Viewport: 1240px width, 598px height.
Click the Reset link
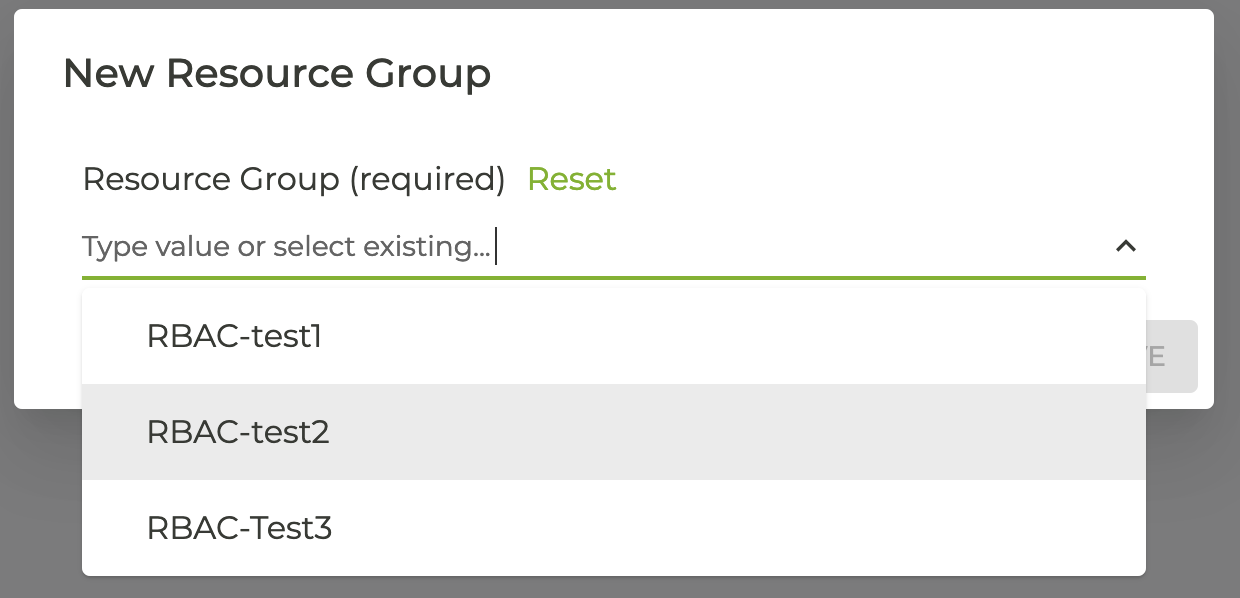pos(571,179)
